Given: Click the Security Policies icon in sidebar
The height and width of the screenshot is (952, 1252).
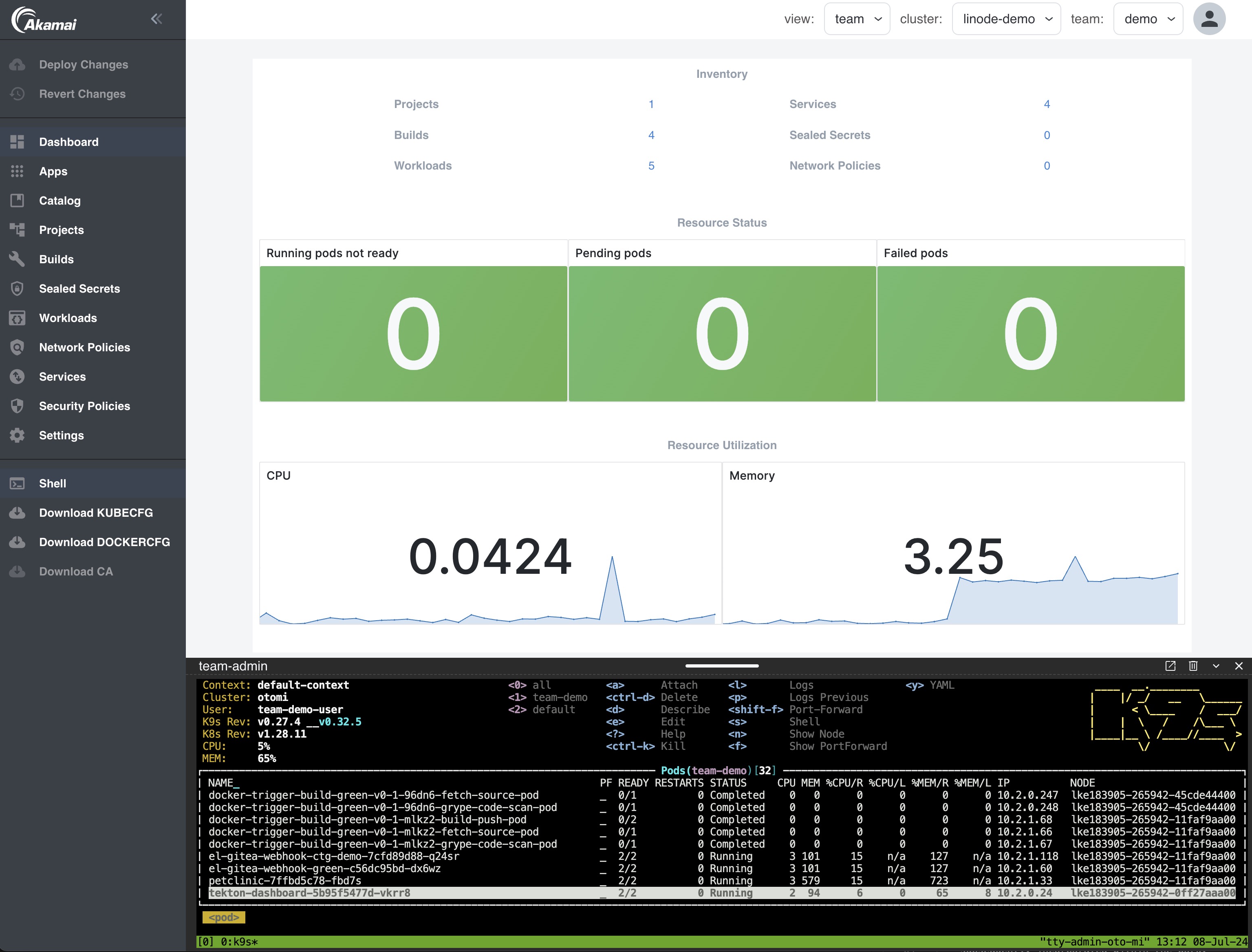Looking at the screenshot, I should click(x=17, y=405).
